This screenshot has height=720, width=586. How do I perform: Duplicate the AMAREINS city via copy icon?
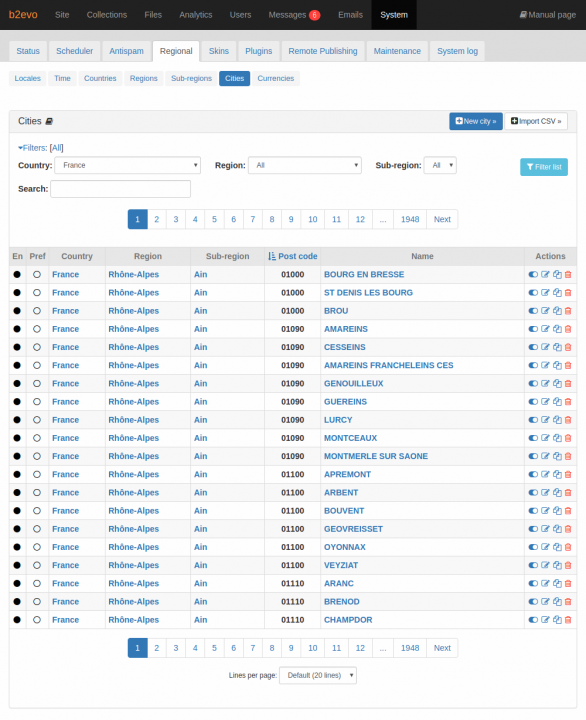point(557,329)
